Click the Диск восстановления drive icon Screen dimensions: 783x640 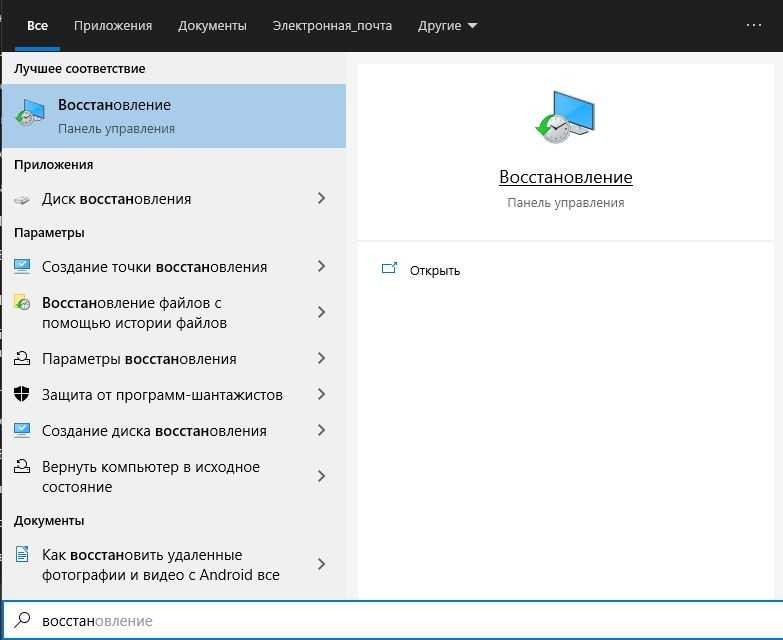tap(22, 200)
